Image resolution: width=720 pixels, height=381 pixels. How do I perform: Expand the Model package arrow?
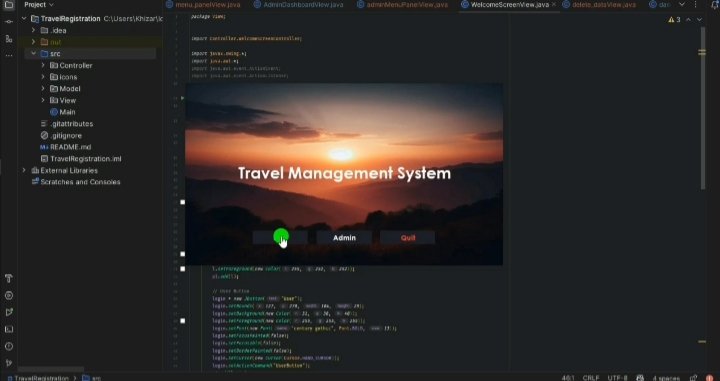click(43, 89)
